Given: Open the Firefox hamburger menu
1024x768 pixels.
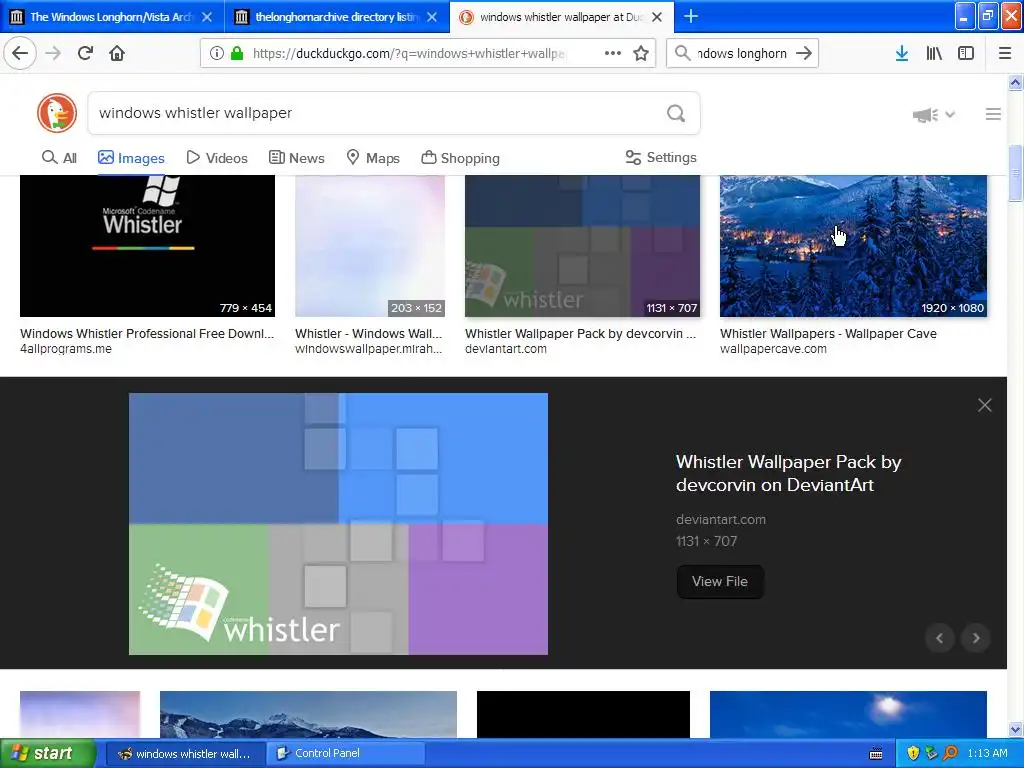Looking at the screenshot, I should (1004, 54).
